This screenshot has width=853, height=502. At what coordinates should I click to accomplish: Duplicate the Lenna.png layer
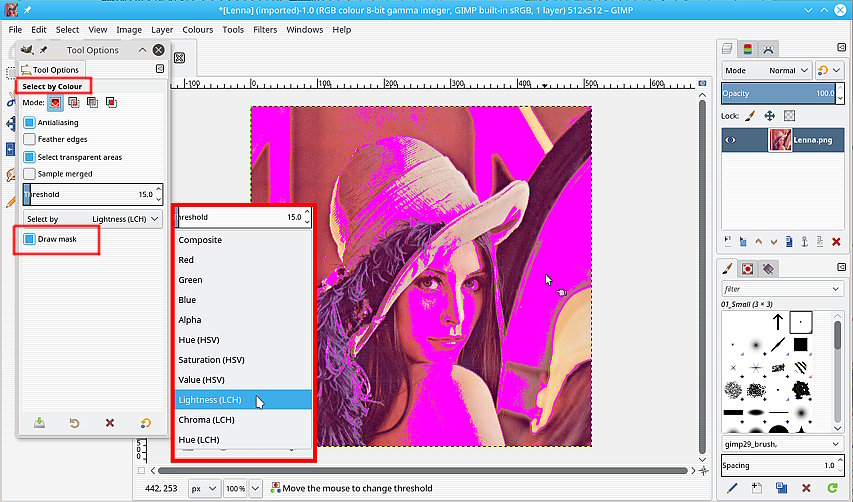pos(789,241)
